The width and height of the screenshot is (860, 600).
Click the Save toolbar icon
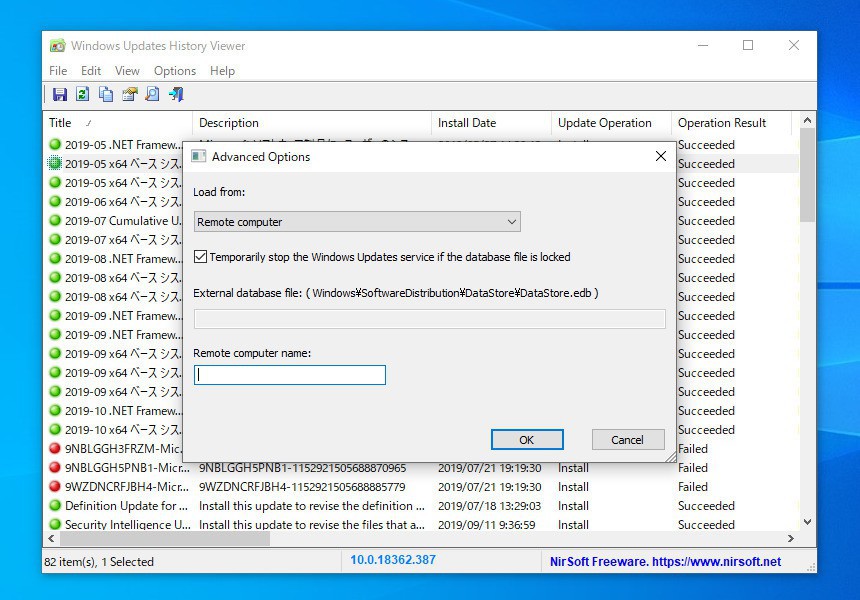click(60, 95)
